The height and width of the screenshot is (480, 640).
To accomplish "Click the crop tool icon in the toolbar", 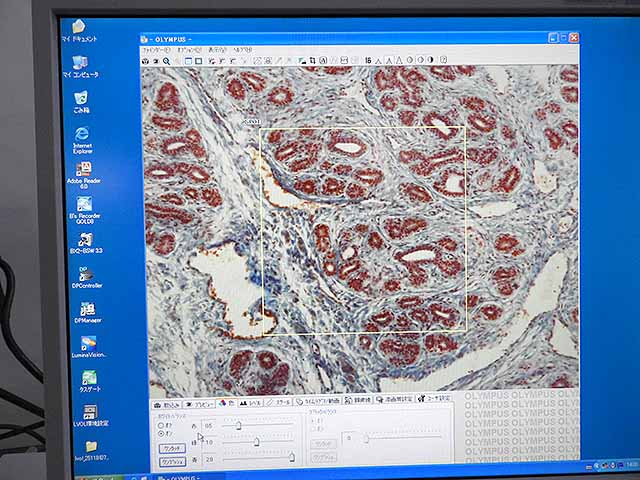I will [x=312, y=60].
